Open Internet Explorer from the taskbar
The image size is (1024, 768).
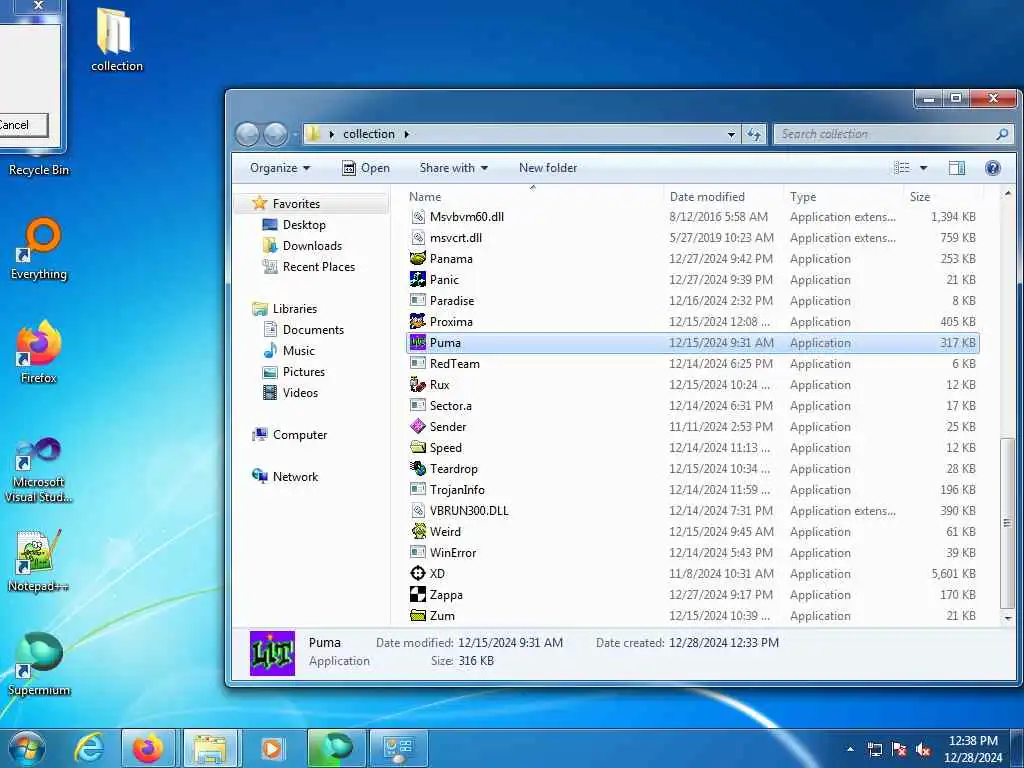pos(89,748)
